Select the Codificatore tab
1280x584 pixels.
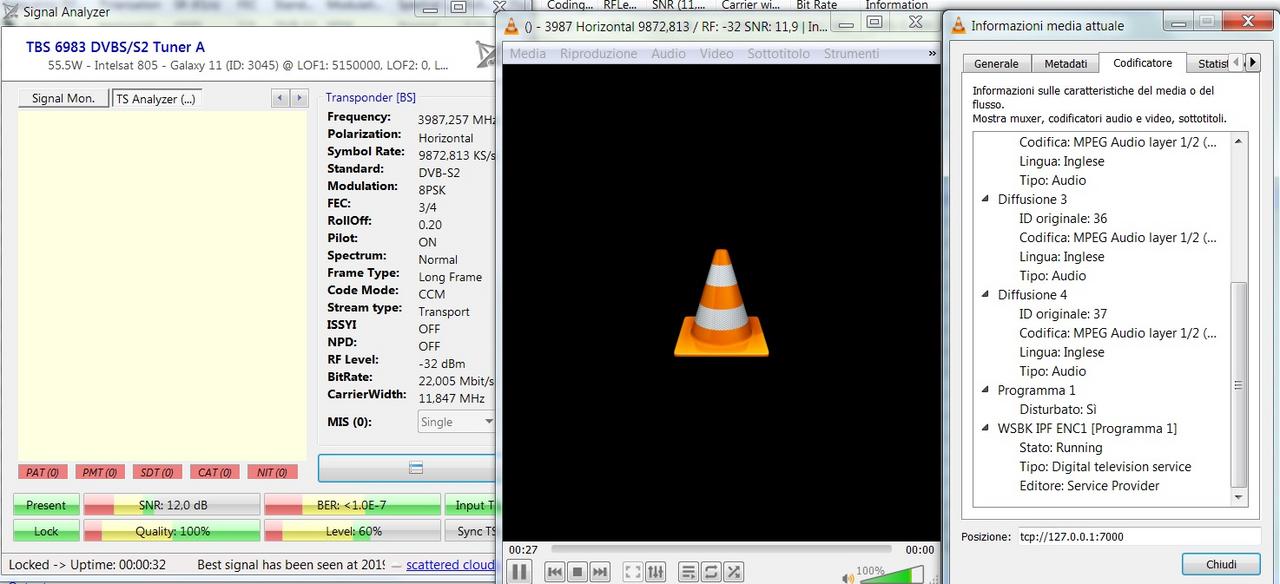pos(1142,62)
